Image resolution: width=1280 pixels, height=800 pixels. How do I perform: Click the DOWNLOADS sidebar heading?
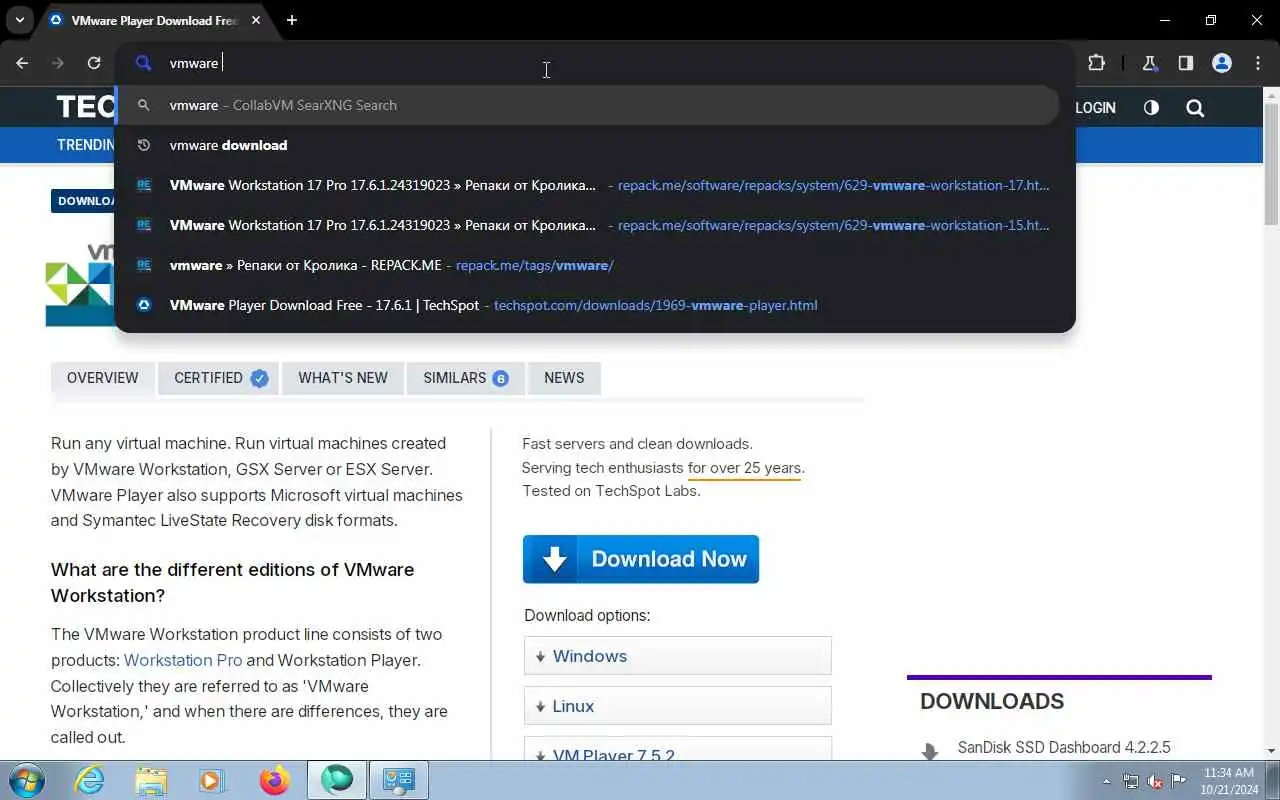[x=992, y=701]
